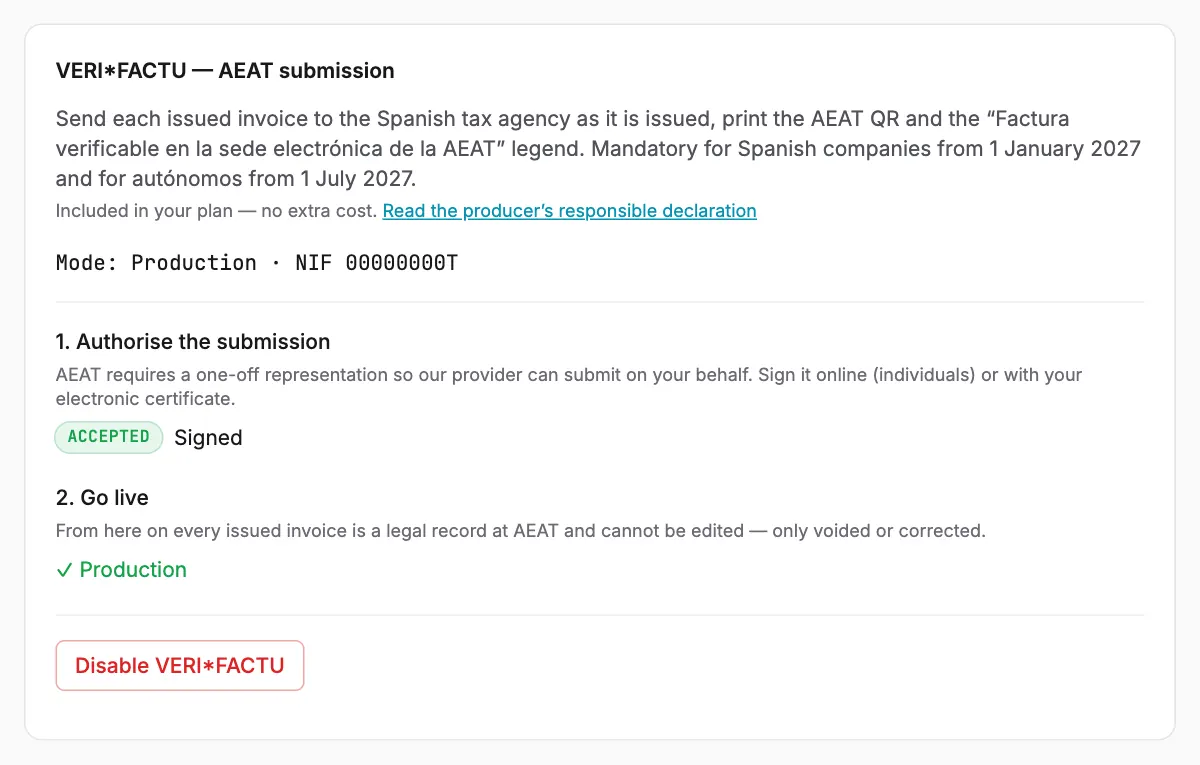Viewport: 1200px width, 765px height.
Task: Click the '2. Go live' heading
Action: [x=102, y=498]
